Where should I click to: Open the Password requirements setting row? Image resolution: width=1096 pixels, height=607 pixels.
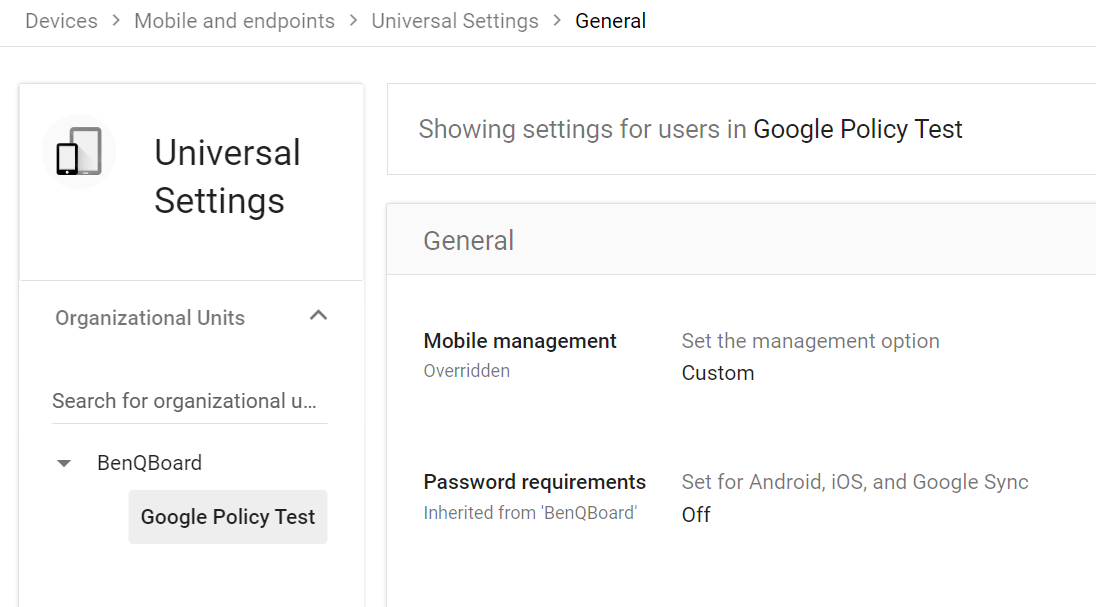[535, 482]
